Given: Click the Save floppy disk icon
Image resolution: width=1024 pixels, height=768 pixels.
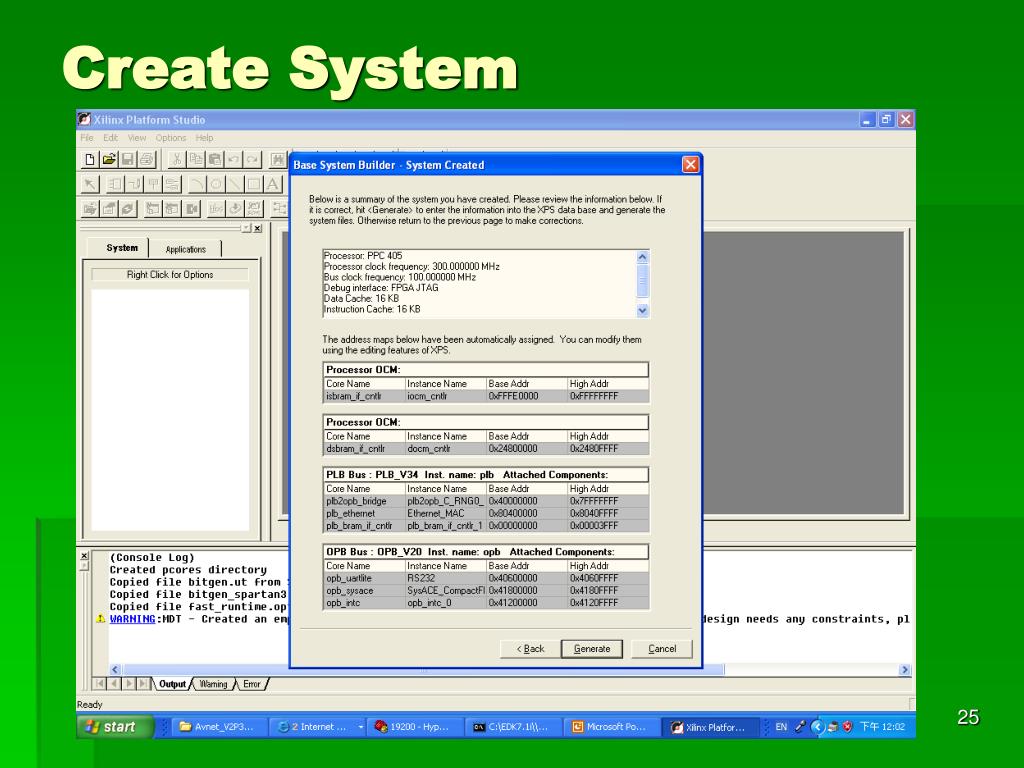Looking at the screenshot, I should click(127, 159).
